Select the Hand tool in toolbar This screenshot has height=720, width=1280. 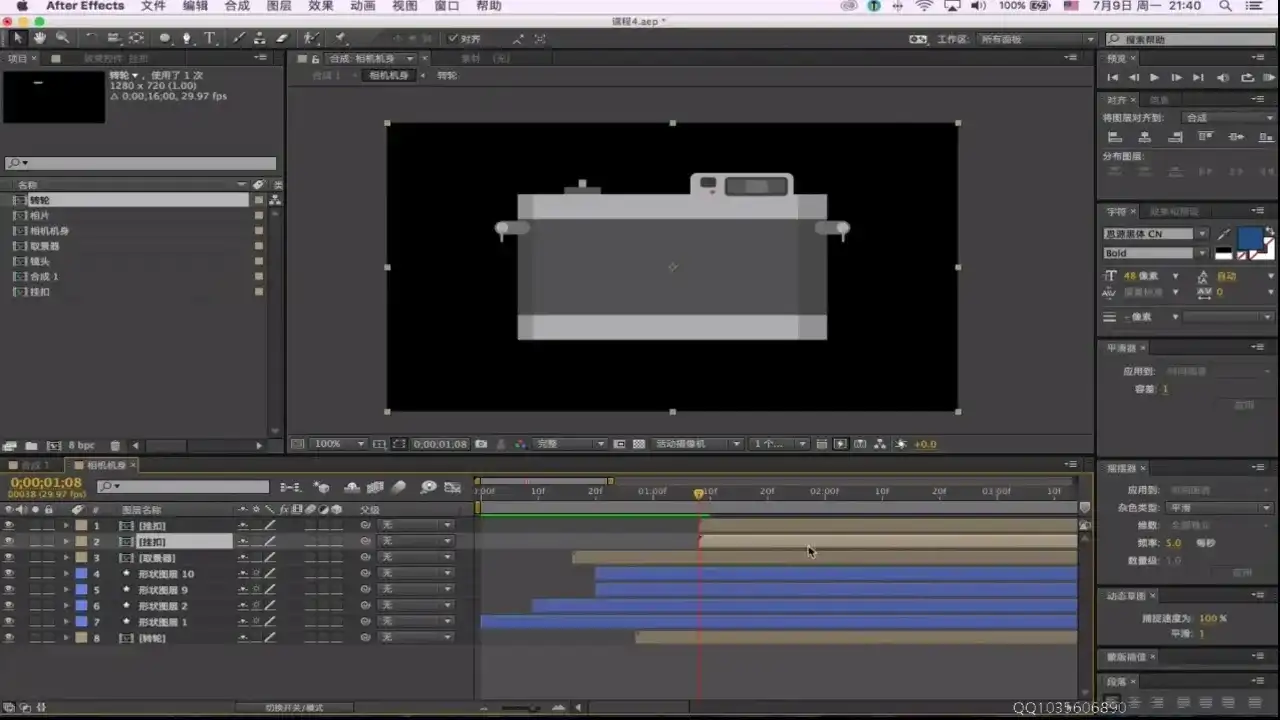(40, 39)
